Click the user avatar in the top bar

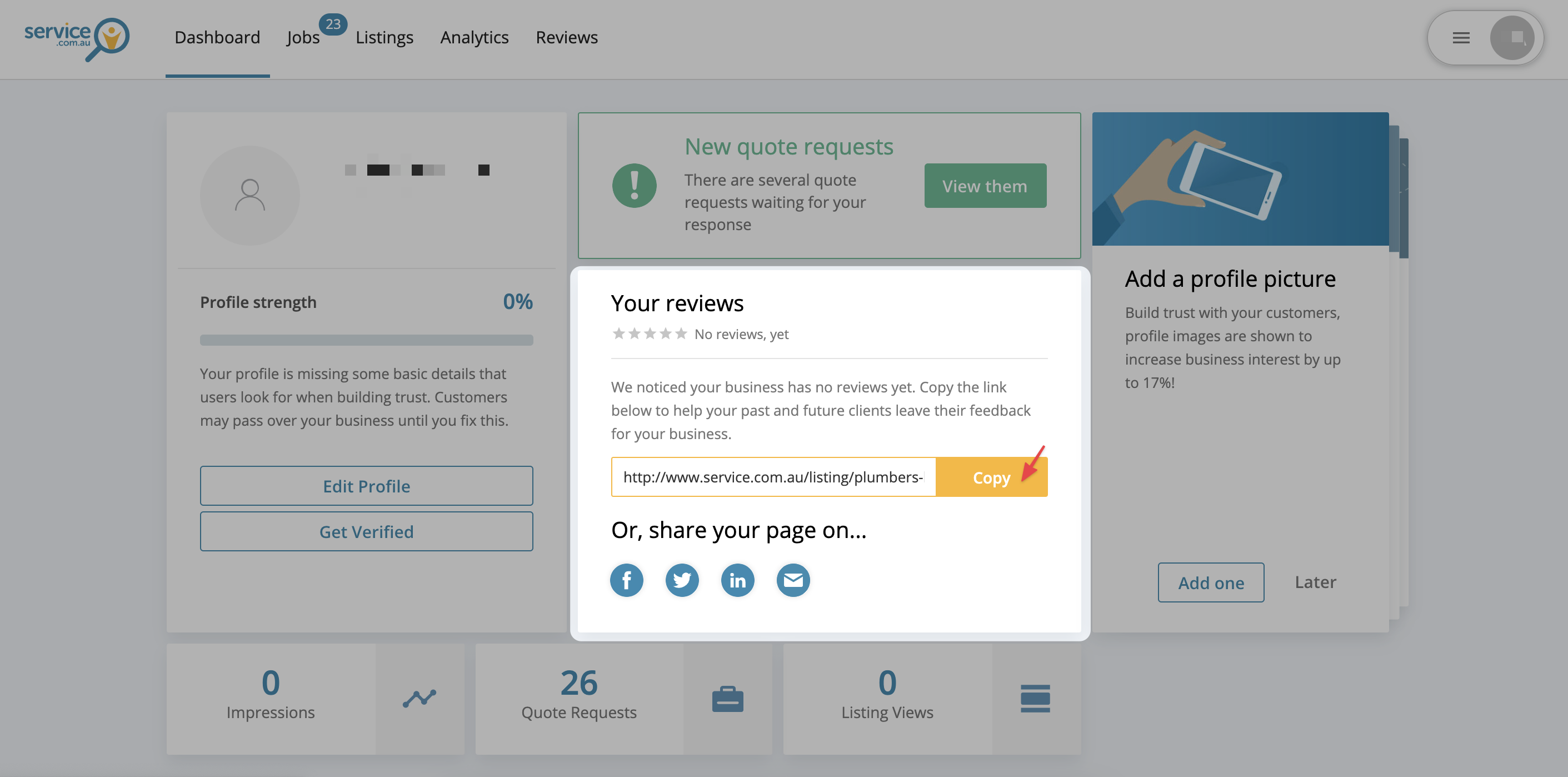(x=1512, y=38)
